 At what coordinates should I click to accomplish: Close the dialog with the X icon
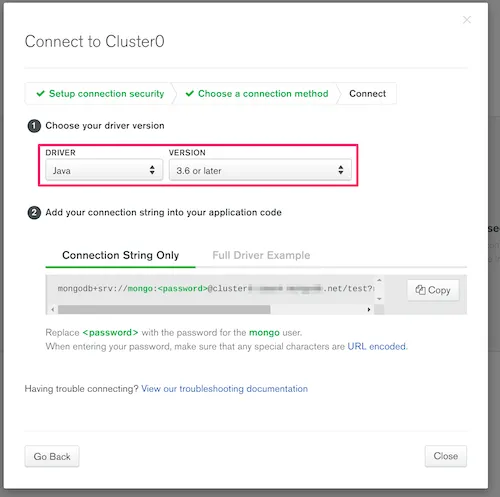(467, 20)
